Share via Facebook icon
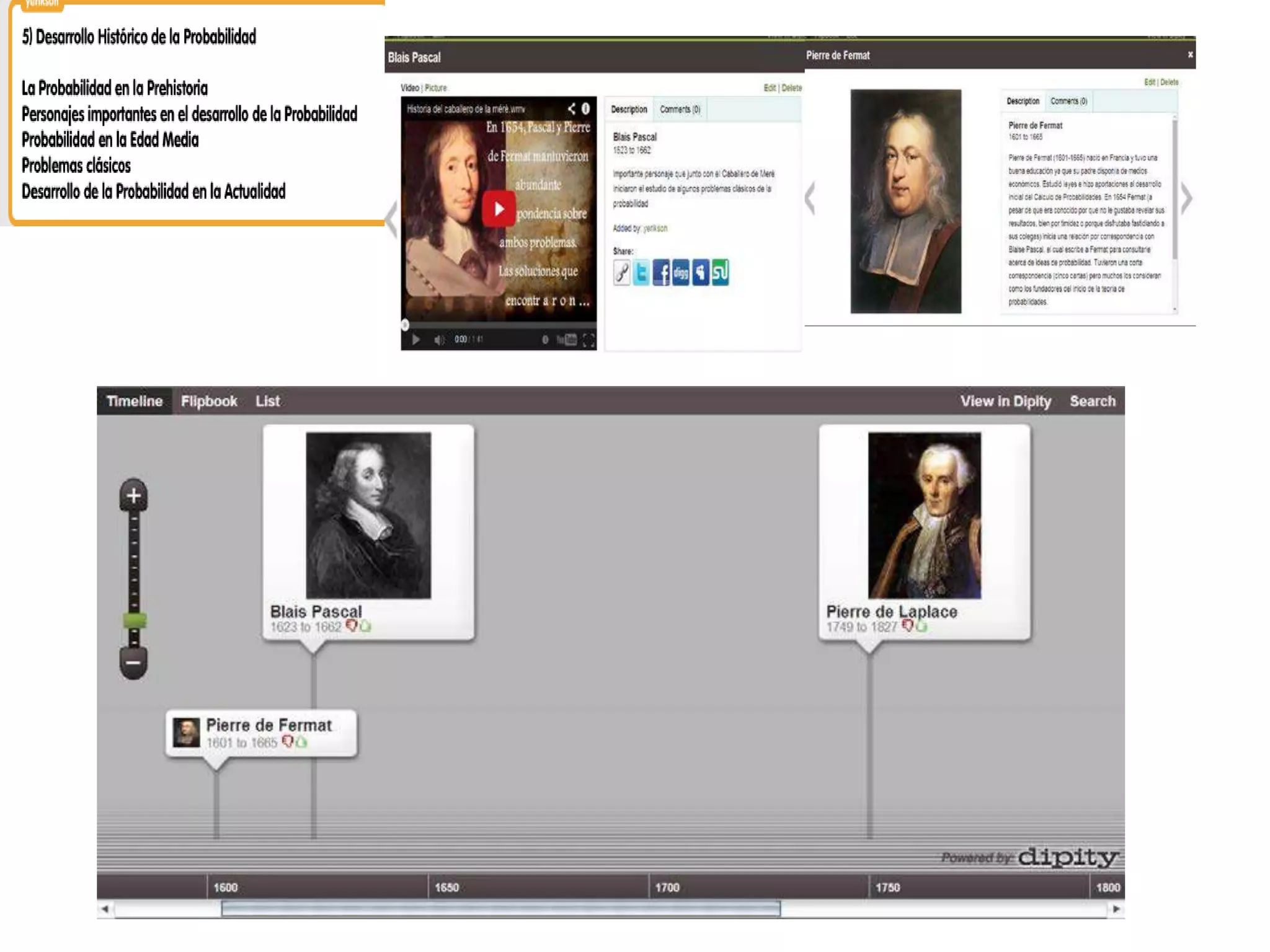 point(661,273)
